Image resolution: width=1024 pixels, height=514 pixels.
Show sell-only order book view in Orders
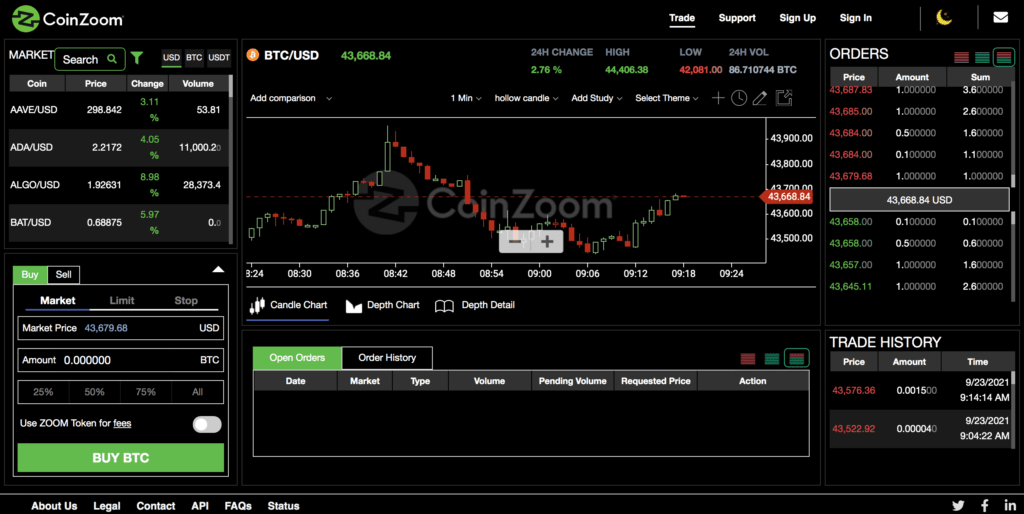(961, 57)
